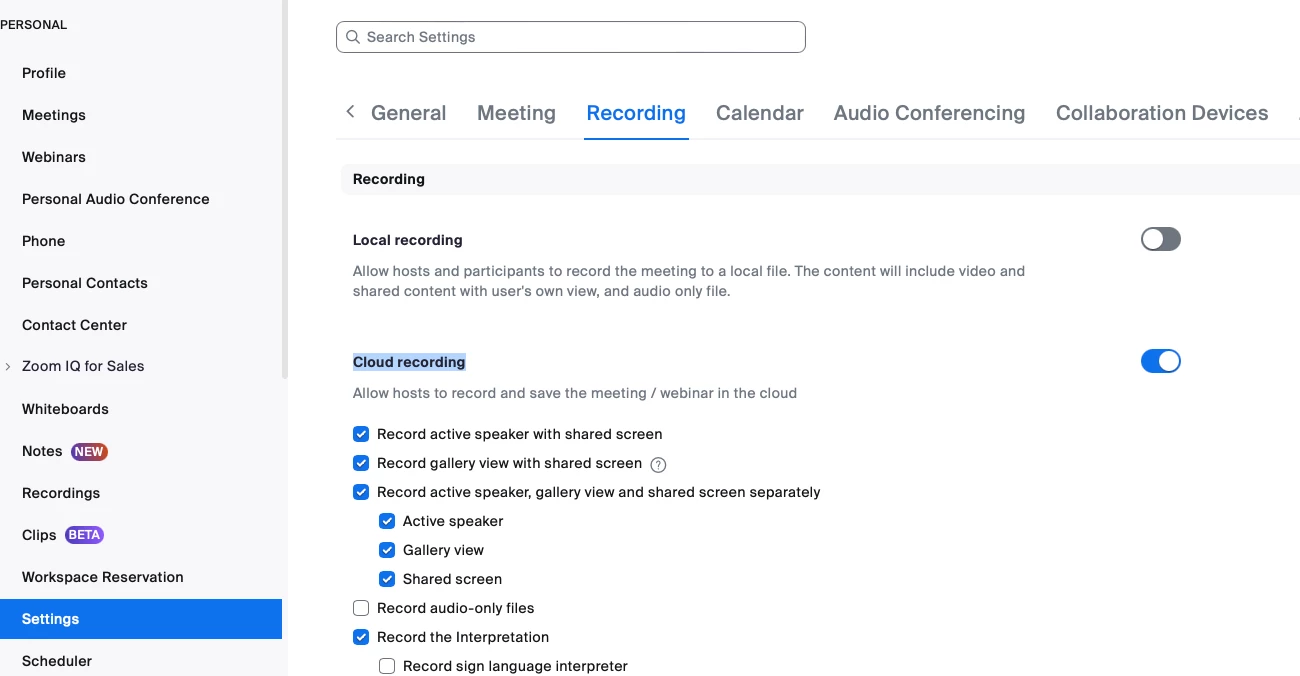Open Recordings in the sidebar
1300x676 pixels.
(x=61, y=493)
